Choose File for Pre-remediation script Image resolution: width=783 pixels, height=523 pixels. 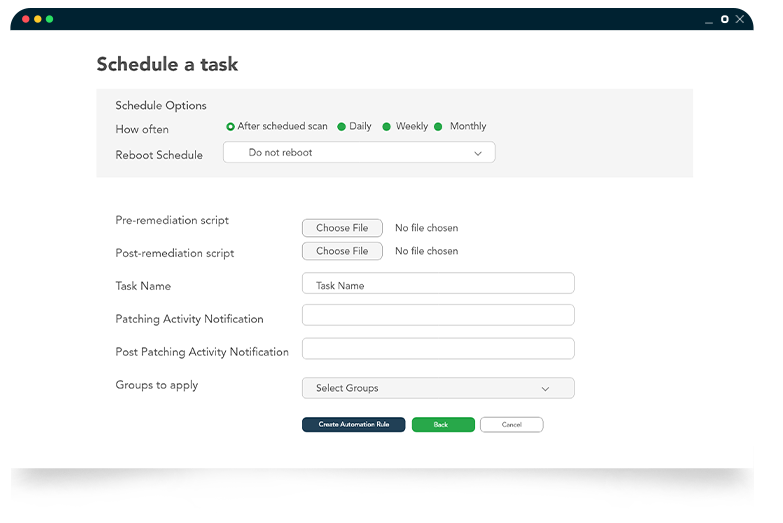point(342,228)
